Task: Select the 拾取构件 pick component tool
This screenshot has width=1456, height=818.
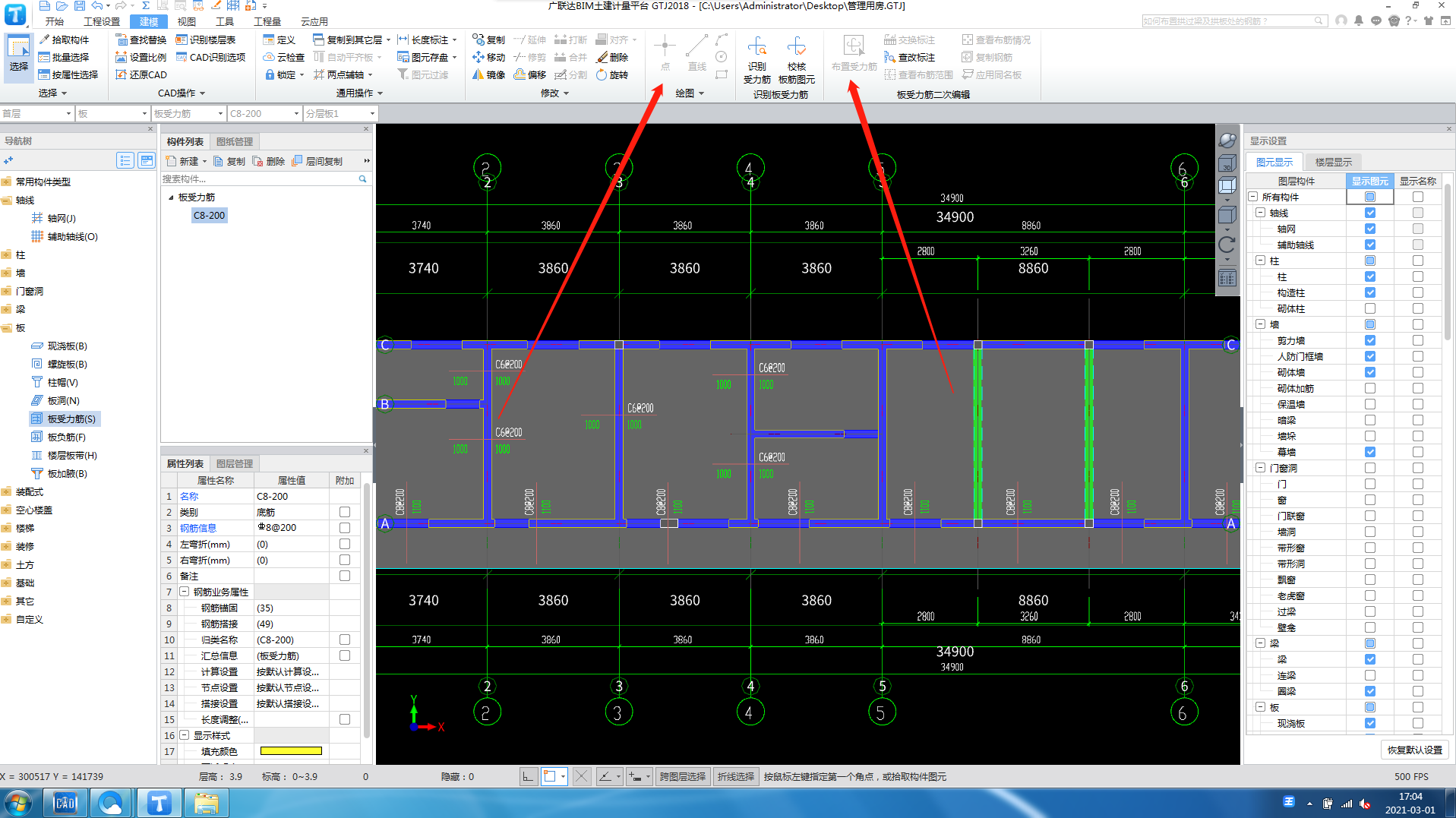Action: coord(64,39)
